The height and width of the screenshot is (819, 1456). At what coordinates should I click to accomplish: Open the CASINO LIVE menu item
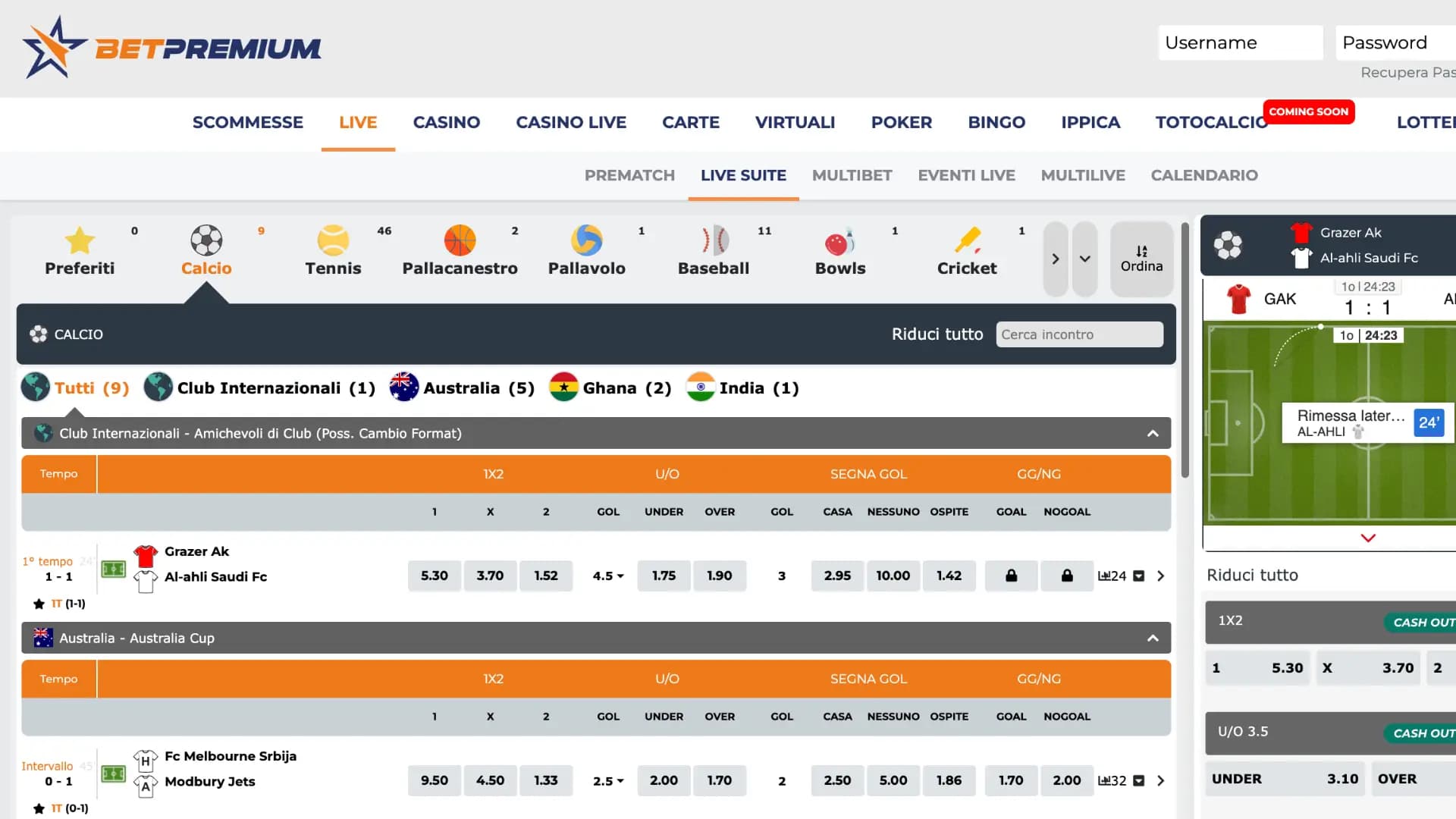click(571, 122)
